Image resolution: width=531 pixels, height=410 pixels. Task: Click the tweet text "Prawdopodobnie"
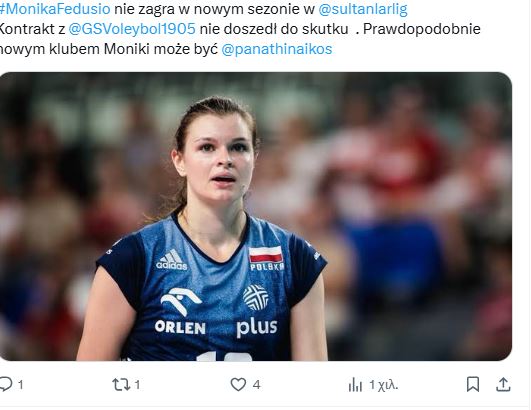pos(422,29)
